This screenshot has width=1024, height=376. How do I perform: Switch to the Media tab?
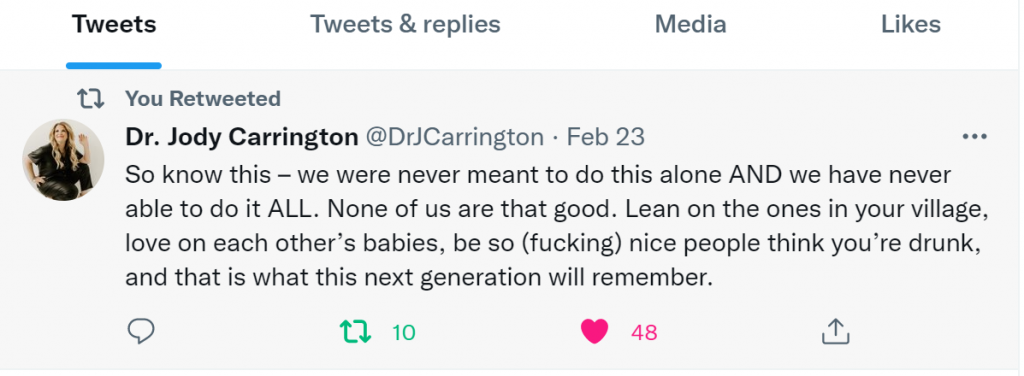690,25
